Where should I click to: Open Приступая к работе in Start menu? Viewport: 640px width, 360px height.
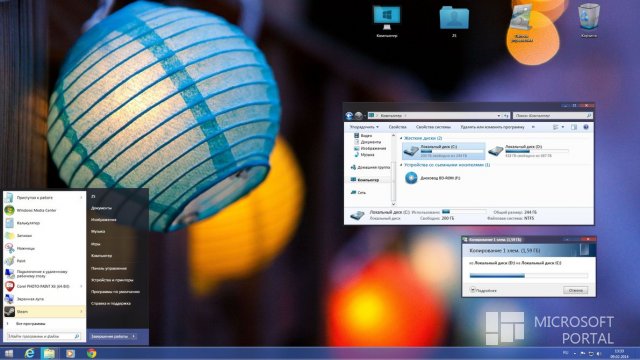coord(35,198)
